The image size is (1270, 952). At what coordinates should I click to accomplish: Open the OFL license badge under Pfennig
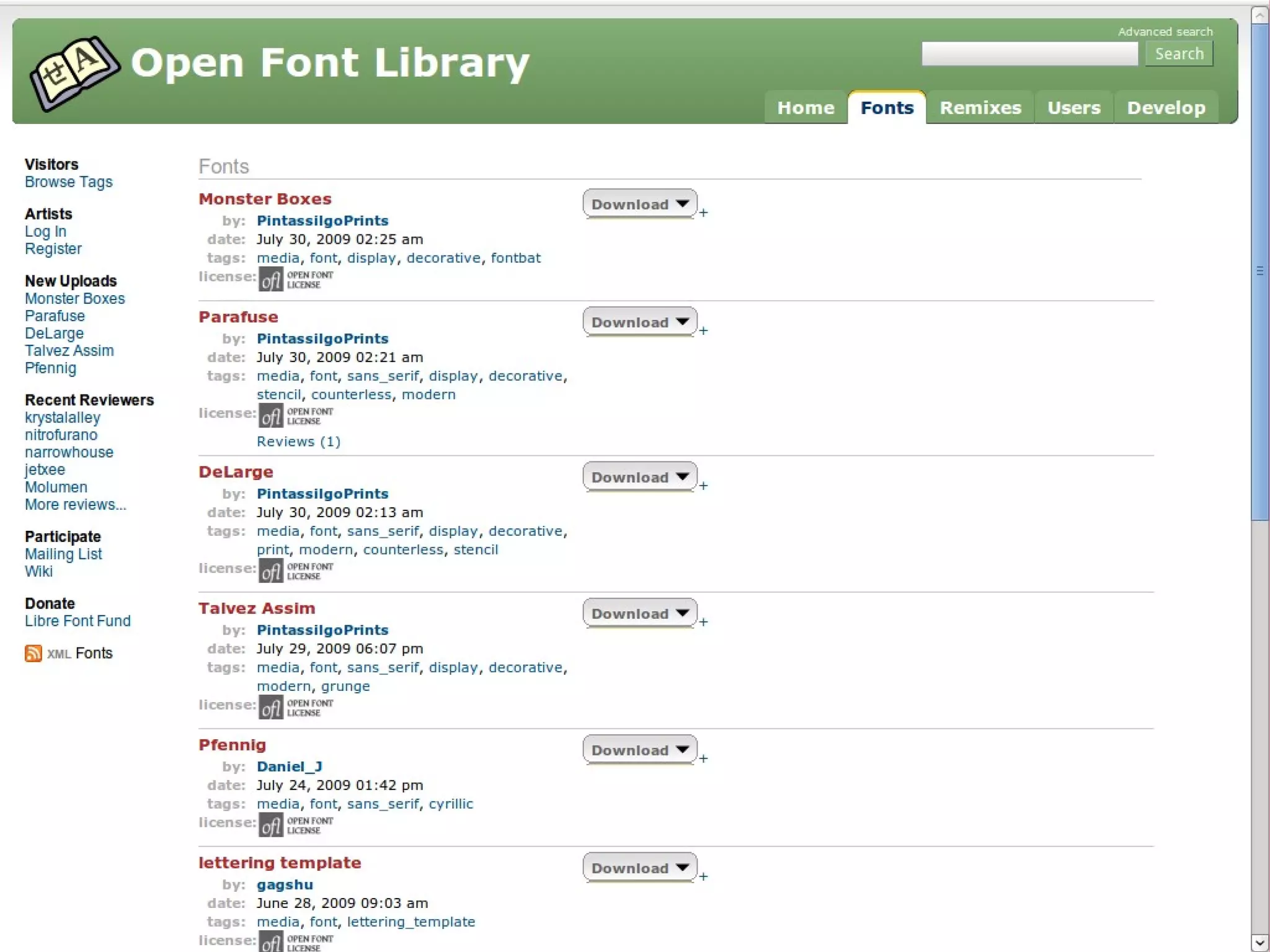tap(296, 825)
